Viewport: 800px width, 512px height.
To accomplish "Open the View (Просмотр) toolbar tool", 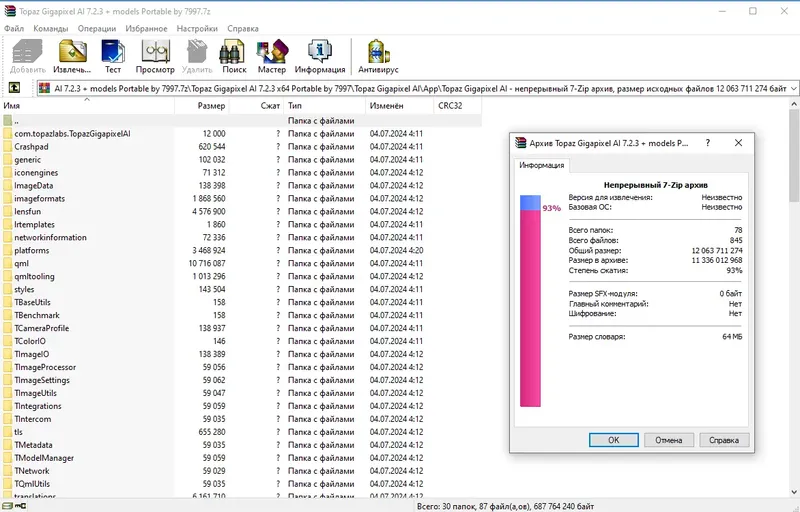I will (x=155, y=56).
